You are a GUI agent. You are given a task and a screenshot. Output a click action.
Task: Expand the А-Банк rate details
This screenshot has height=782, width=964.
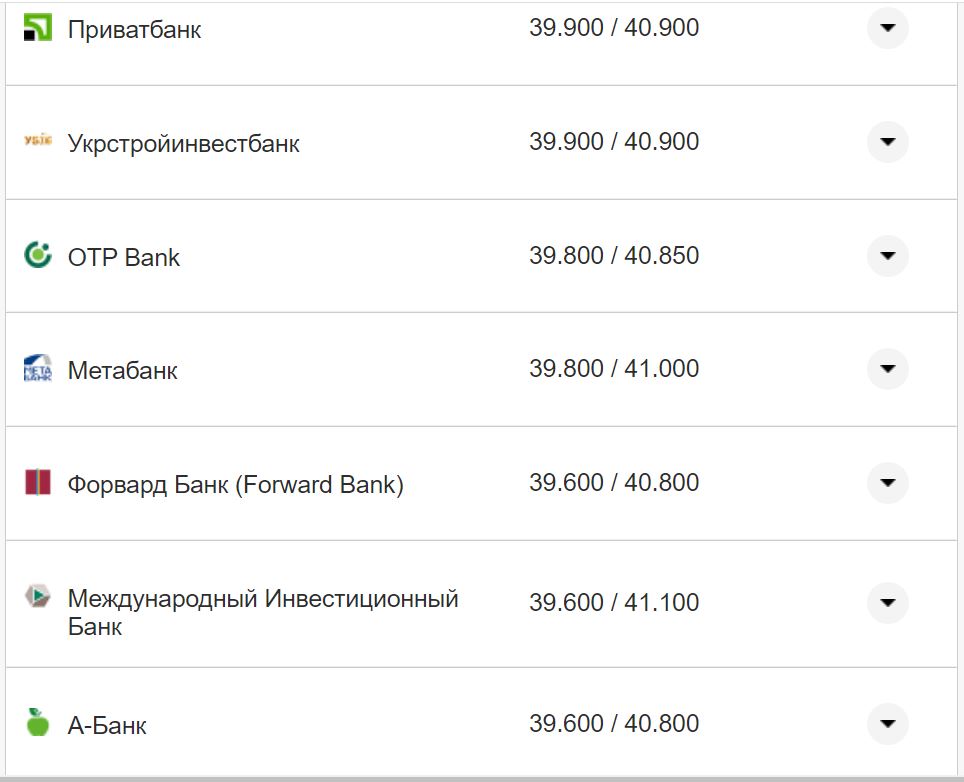pyautogui.click(x=887, y=722)
